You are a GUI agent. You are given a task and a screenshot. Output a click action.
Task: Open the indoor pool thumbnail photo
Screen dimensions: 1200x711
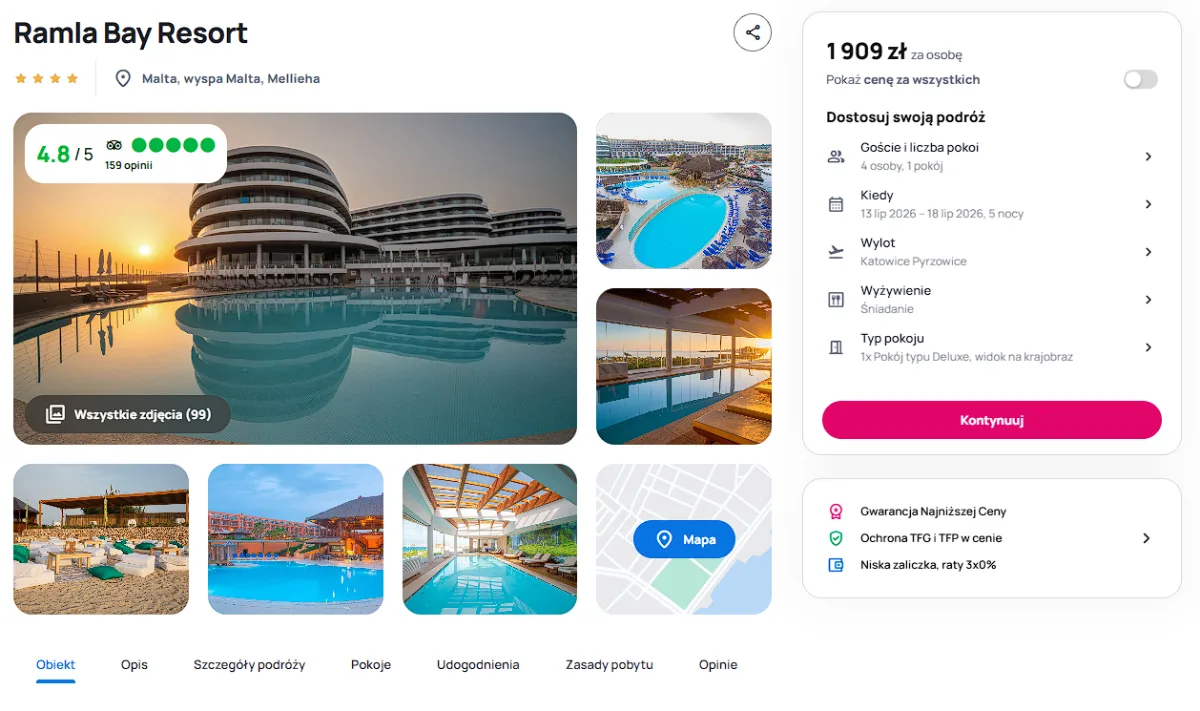click(490, 539)
